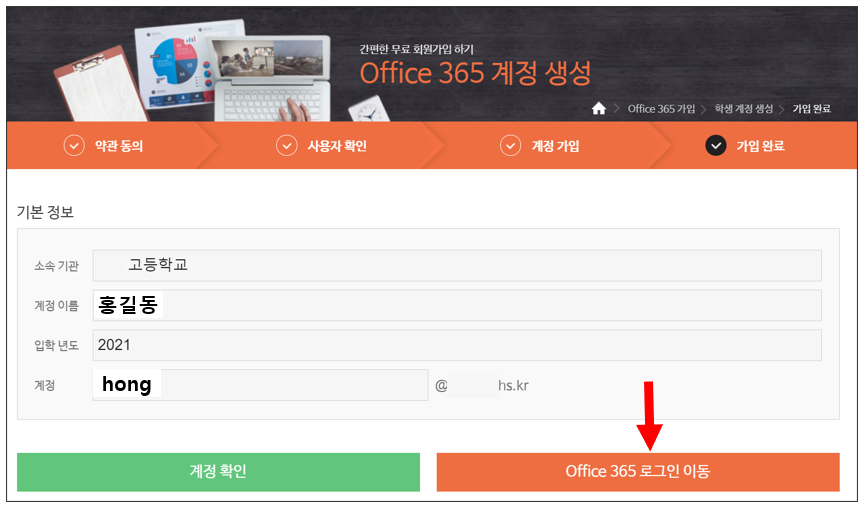The image size is (863, 508).
Task: Click the 입학 년도 label
Action: tap(56, 345)
